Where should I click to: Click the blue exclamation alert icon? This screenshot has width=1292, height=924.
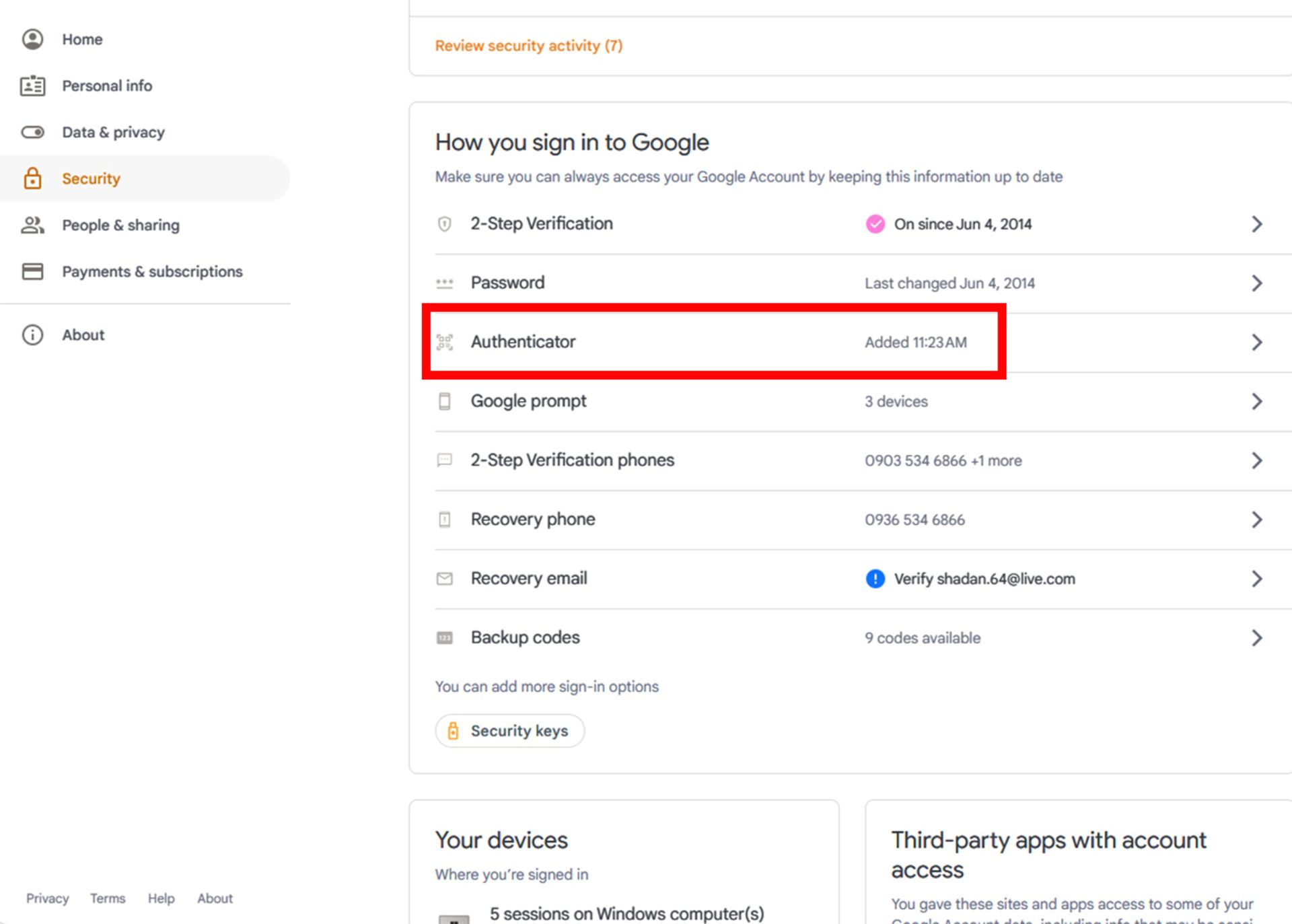coord(875,579)
